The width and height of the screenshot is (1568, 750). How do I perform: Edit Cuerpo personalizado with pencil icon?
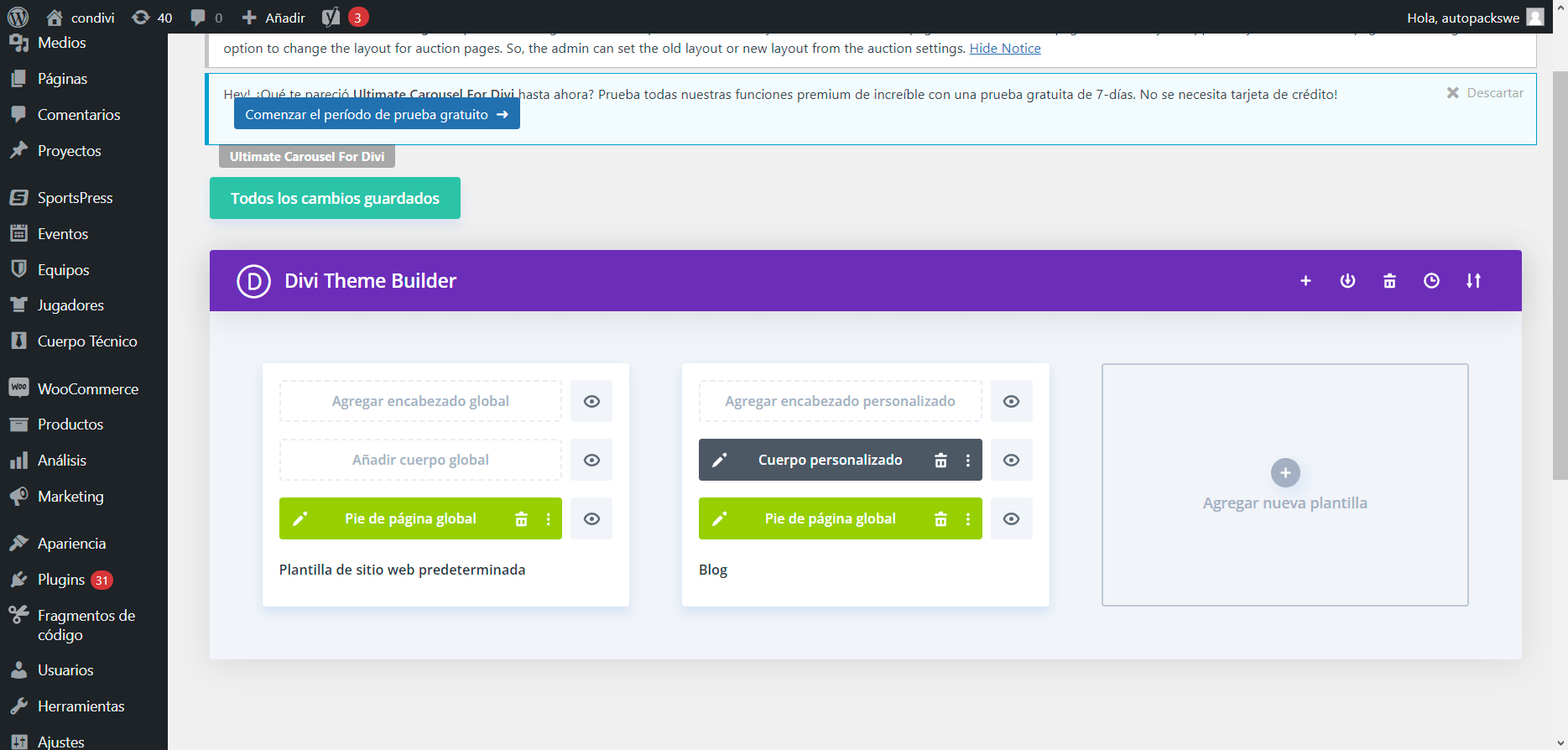719,460
